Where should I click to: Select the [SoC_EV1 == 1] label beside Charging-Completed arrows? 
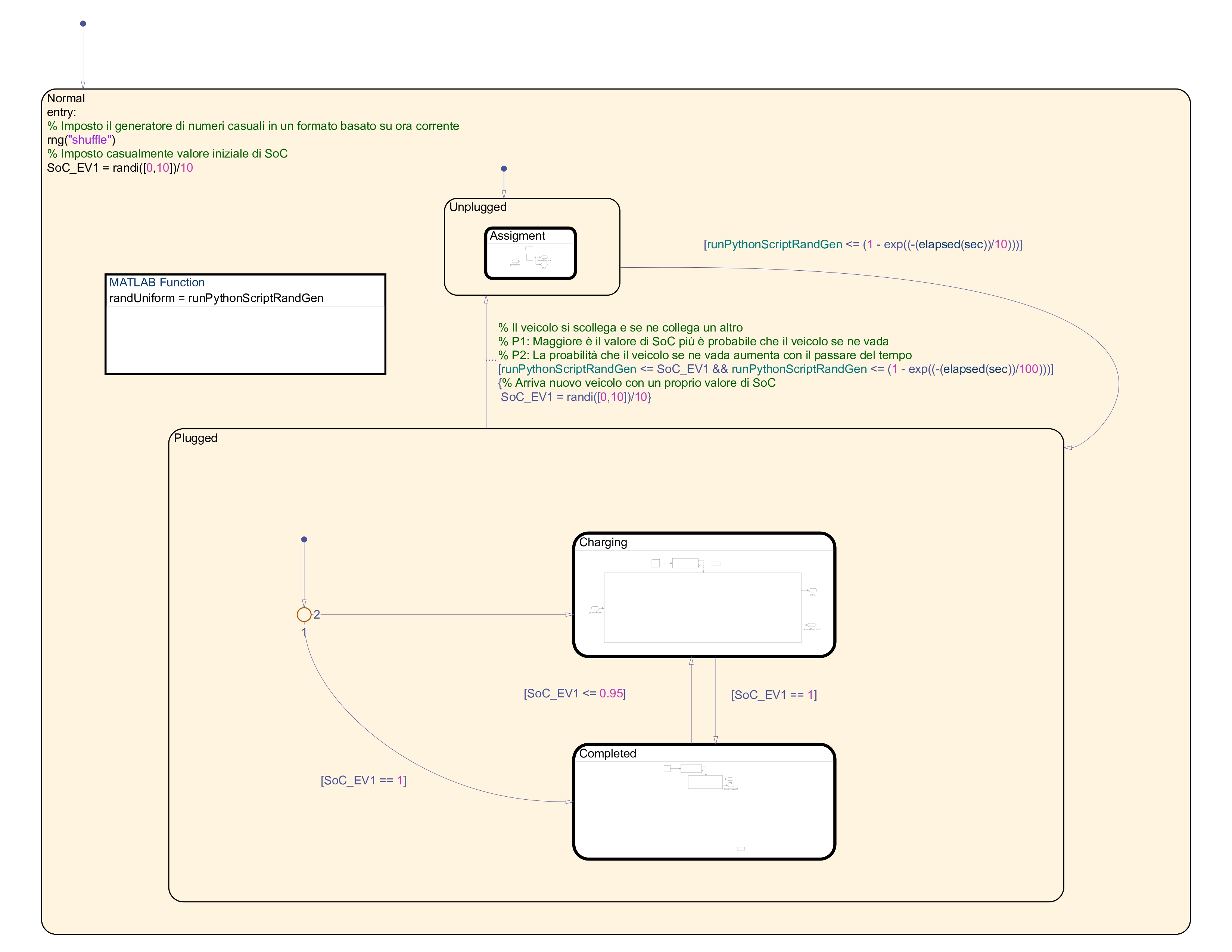pyautogui.click(x=774, y=695)
